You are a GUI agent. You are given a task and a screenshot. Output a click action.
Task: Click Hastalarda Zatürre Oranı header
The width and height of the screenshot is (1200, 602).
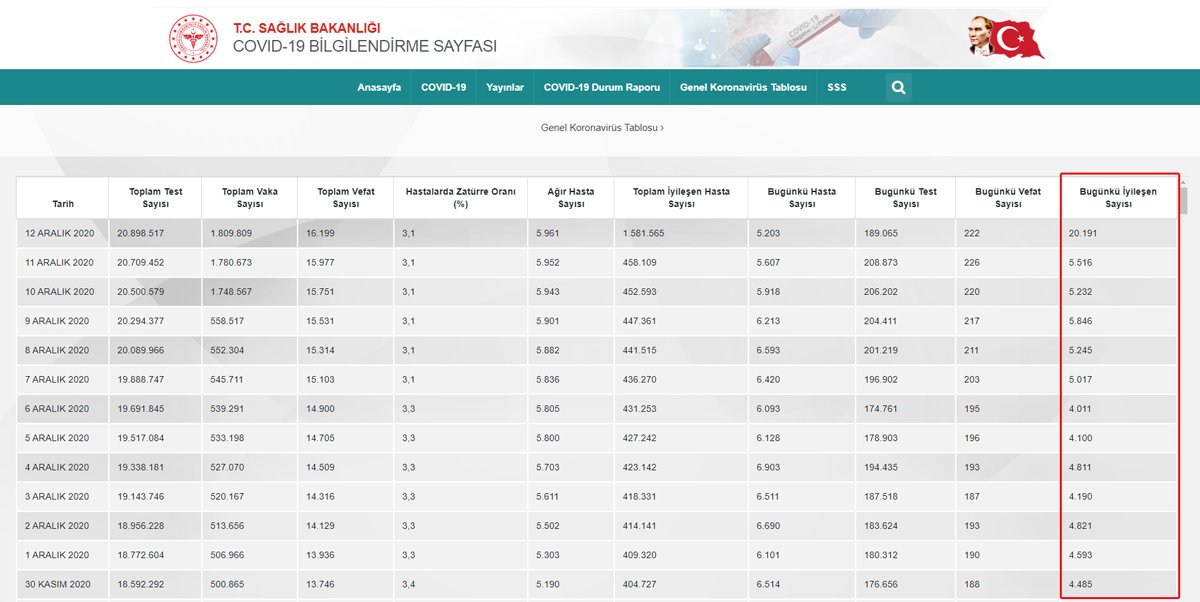click(461, 198)
